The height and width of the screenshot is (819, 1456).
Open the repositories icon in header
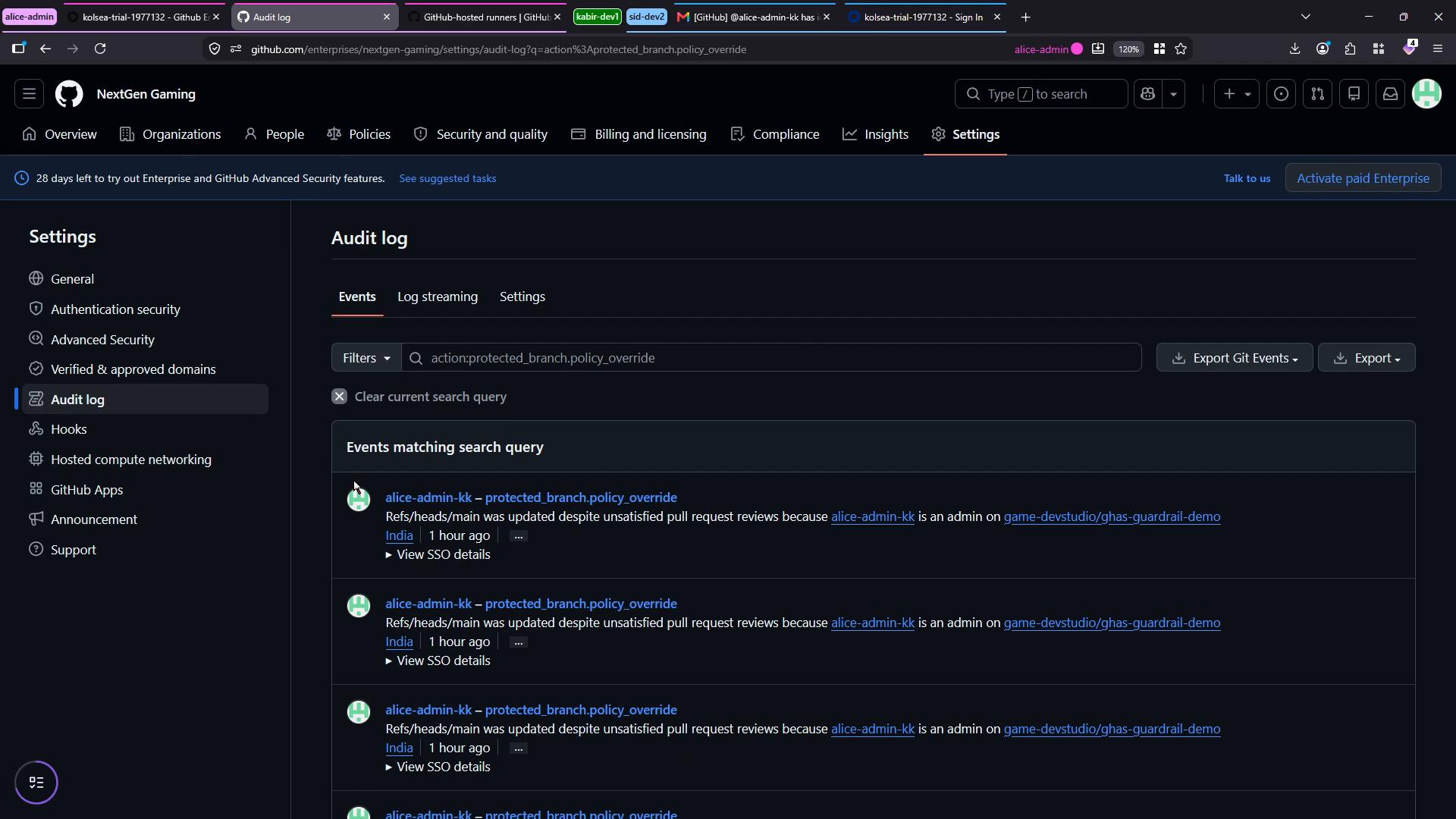click(1354, 94)
